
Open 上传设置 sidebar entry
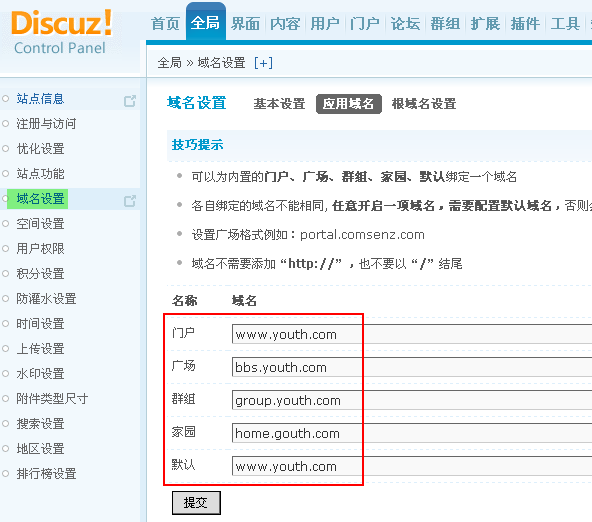point(40,349)
